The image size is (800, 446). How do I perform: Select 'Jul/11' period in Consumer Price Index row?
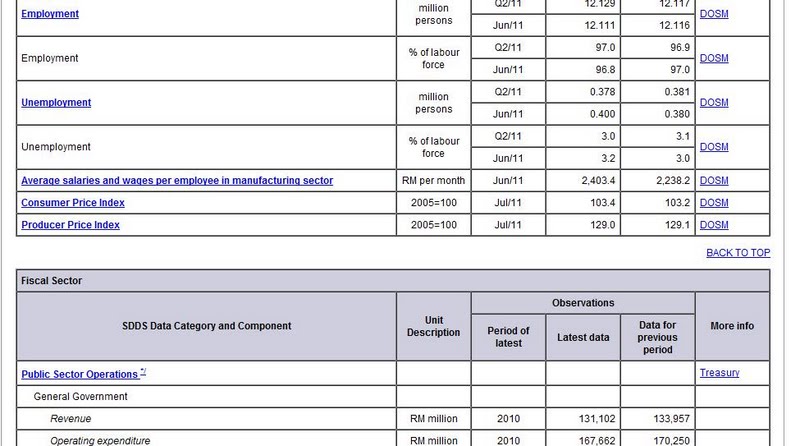[508, 203]
